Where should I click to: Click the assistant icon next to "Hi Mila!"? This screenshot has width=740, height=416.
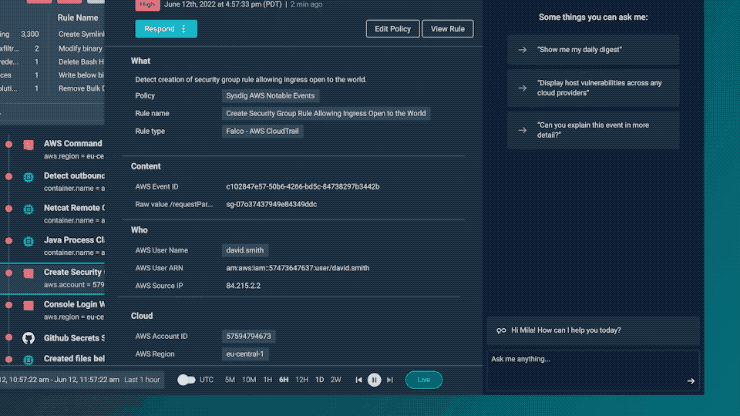click(501, 331)
